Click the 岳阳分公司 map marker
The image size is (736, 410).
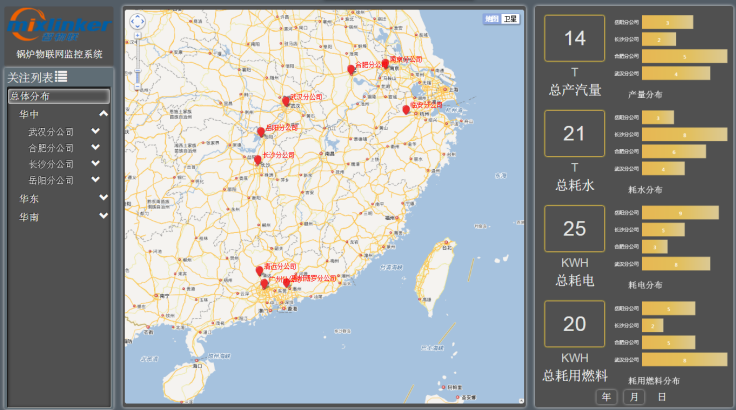pos(261,131)
